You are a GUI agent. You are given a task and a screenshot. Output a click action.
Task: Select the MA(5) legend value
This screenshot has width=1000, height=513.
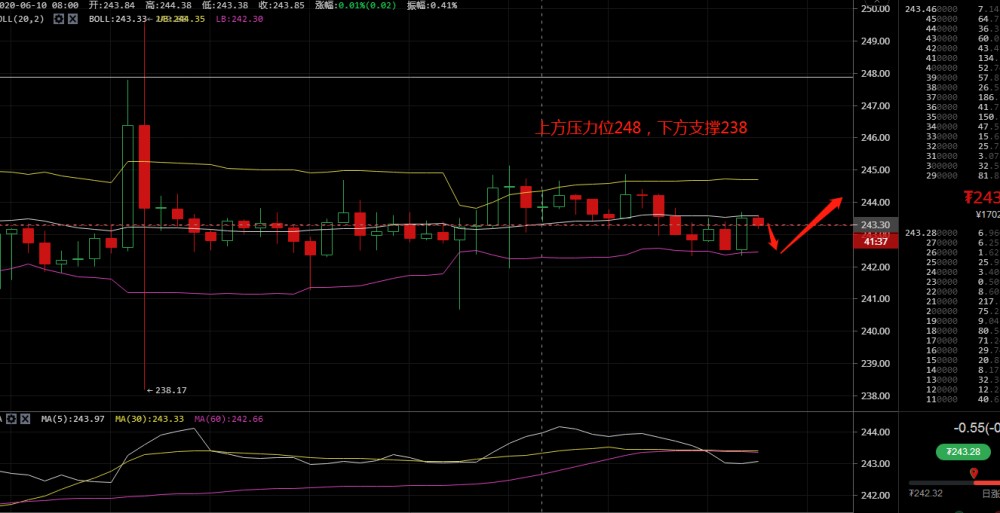click(71, 418)
